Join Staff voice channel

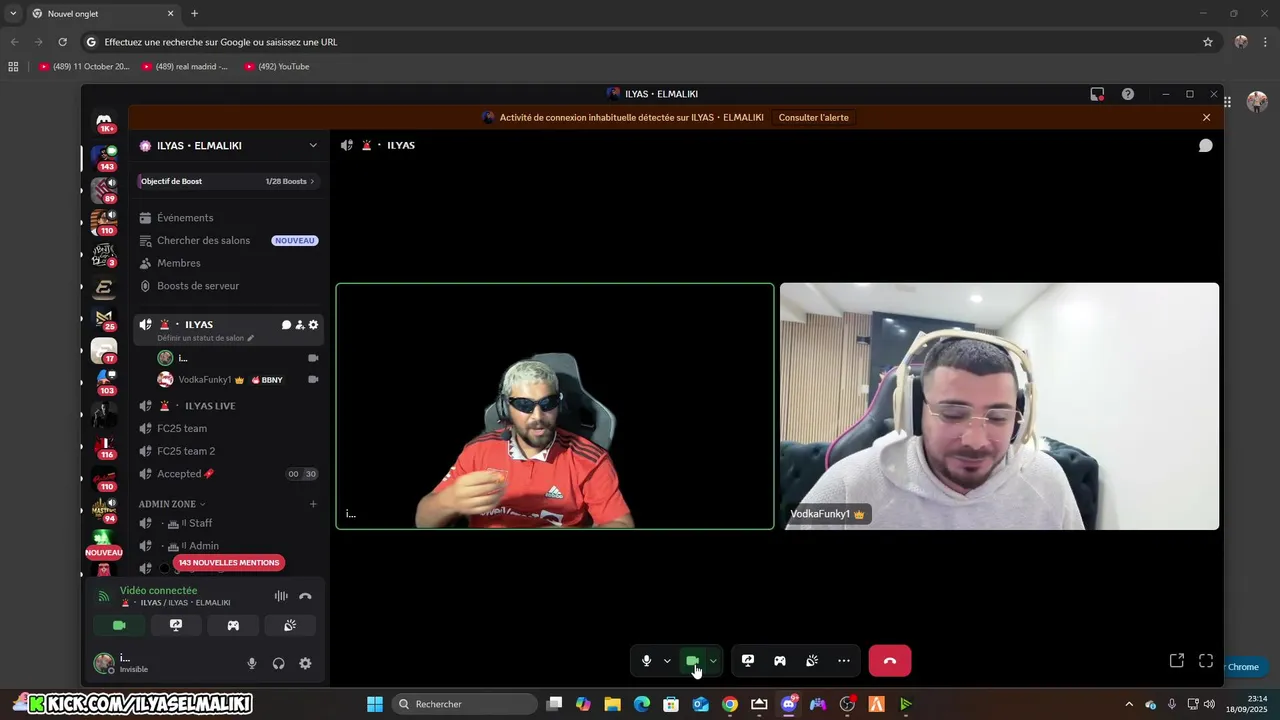point(229,523)
